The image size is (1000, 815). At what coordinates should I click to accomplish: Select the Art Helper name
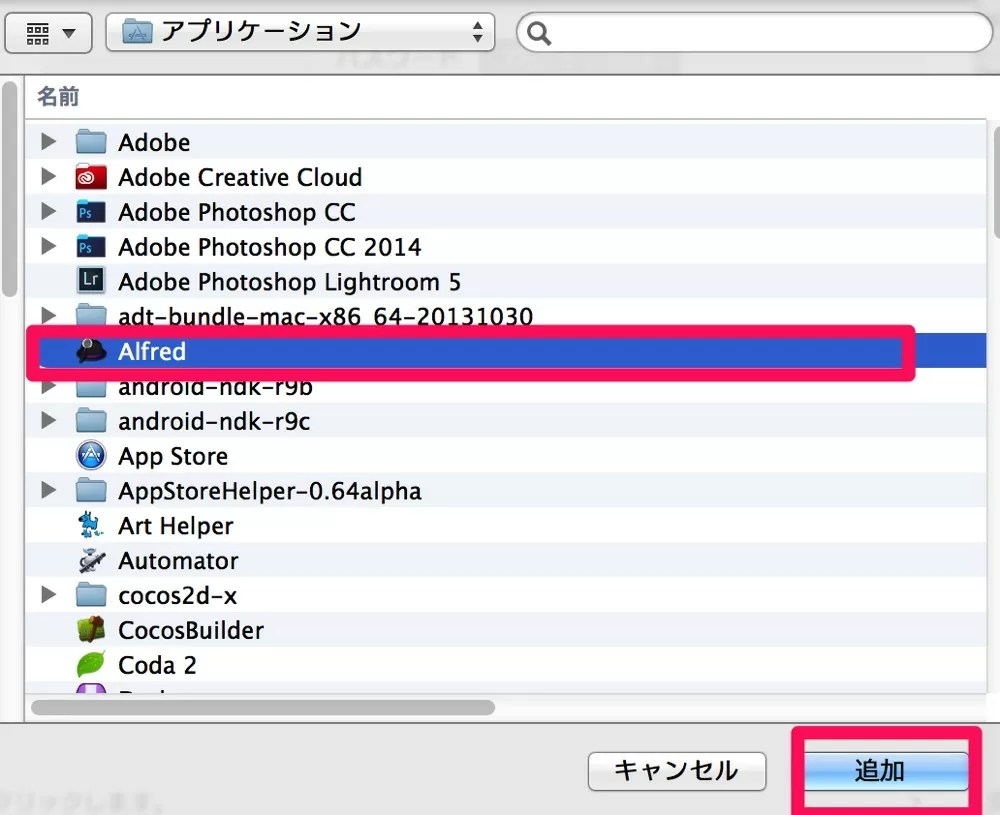(175, 526)
